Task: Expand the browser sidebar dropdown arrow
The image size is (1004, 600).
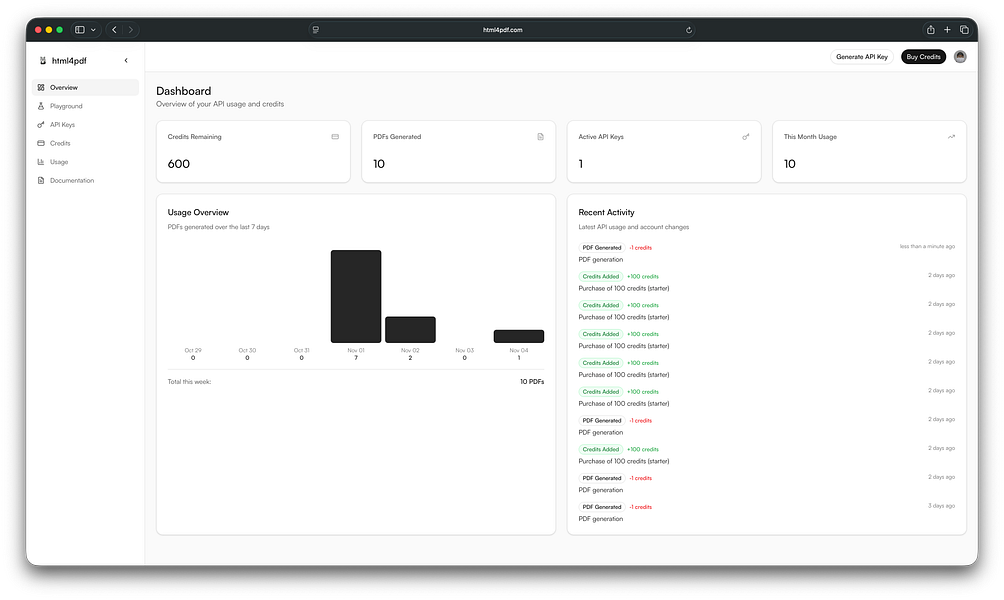Action: point(93,29)
